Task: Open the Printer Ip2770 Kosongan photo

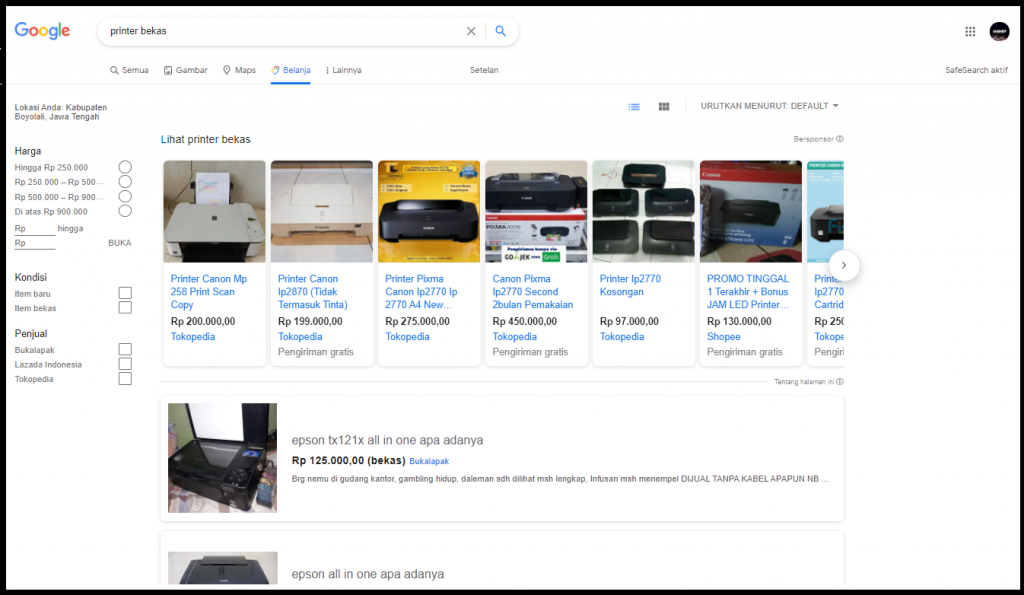Action: [644, 212]
